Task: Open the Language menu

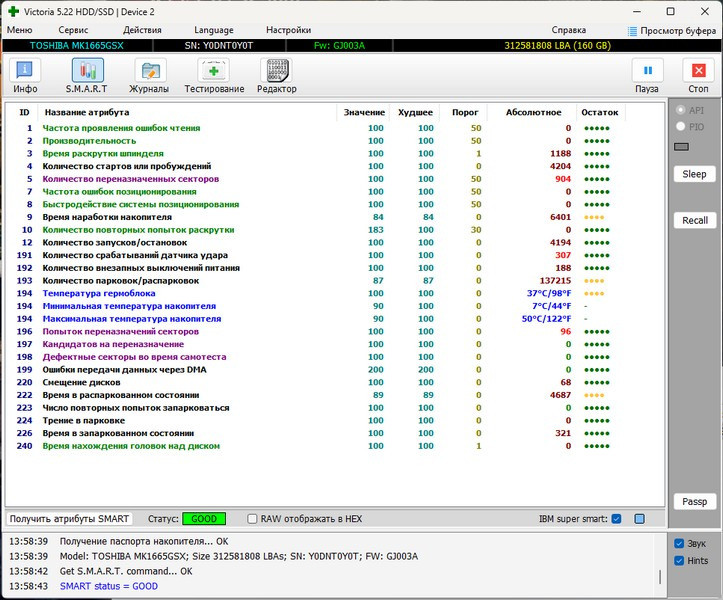Action: click(x=214, y=30)
